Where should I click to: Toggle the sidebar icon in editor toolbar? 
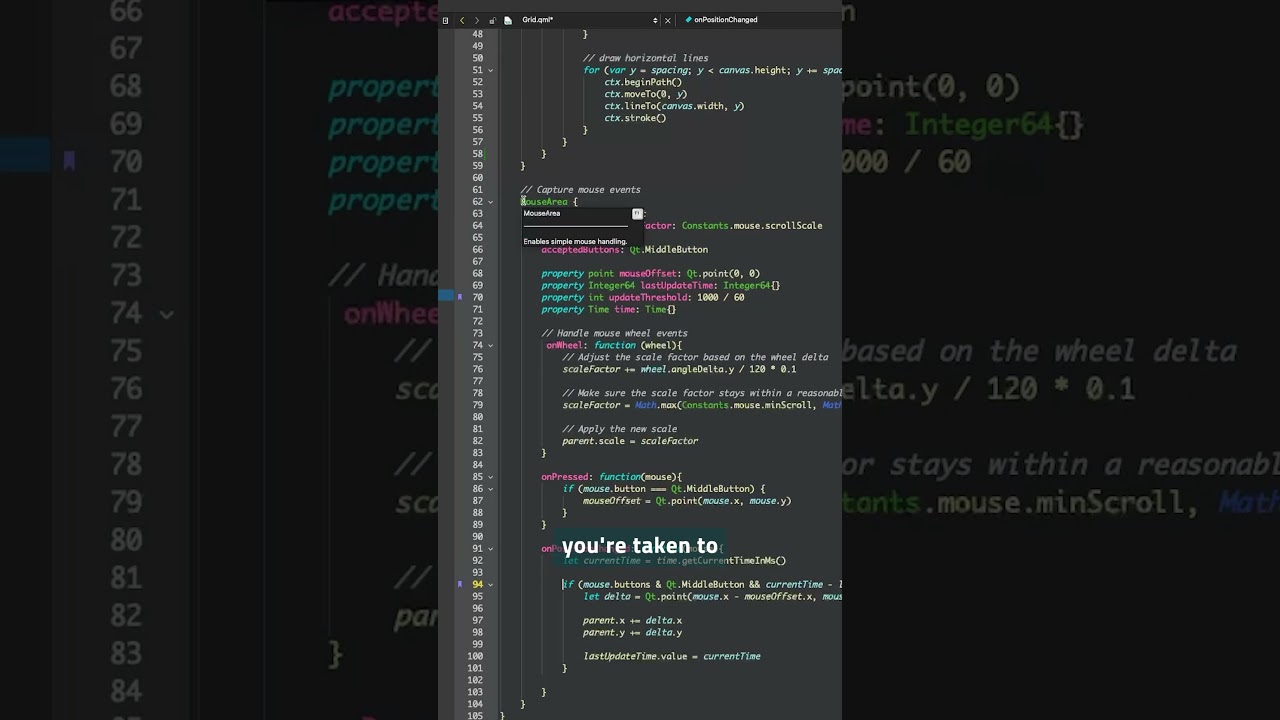446,20
